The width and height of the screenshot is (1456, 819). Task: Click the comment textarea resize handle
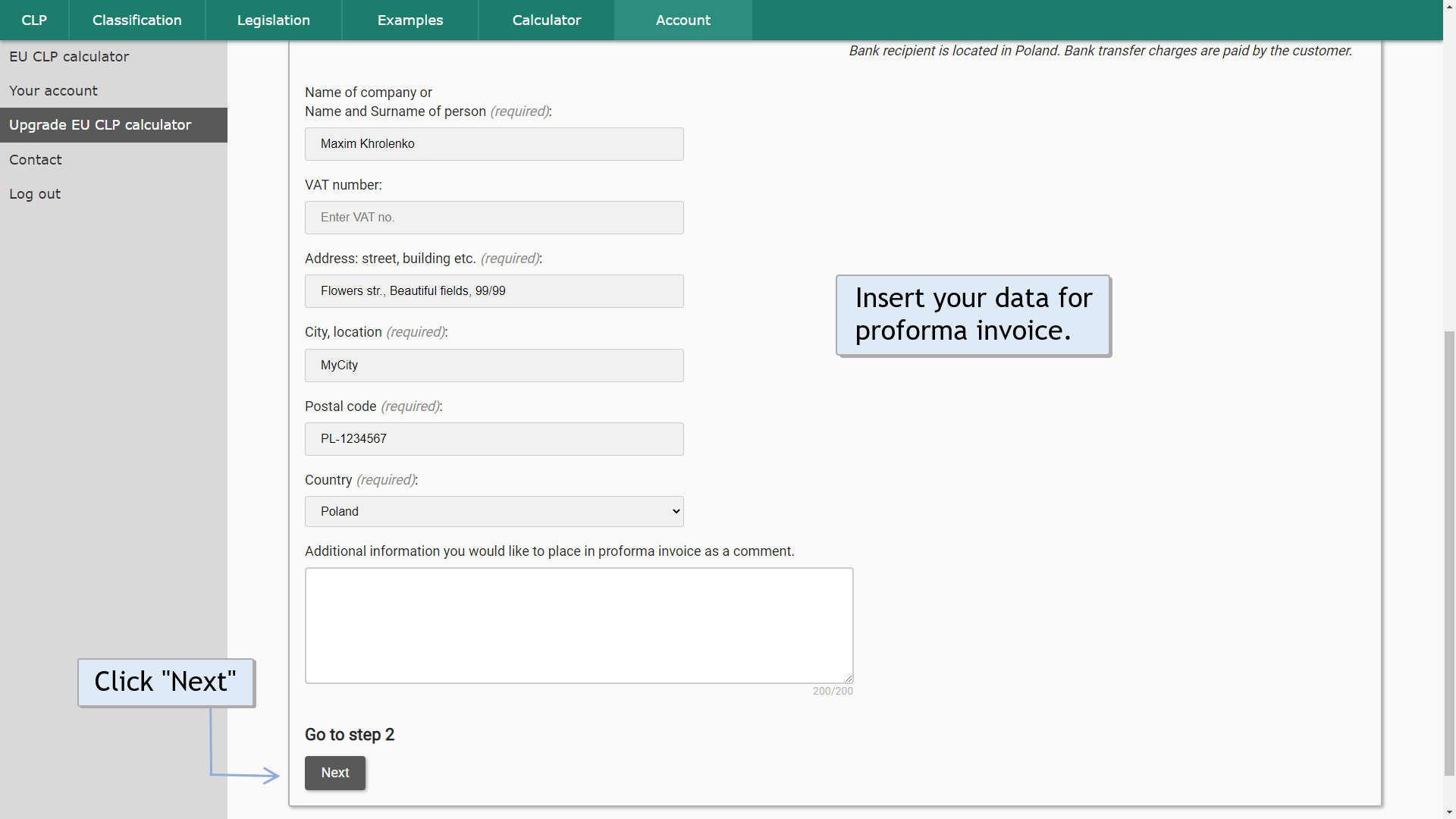pyautogui.click(x=849, y=679)
